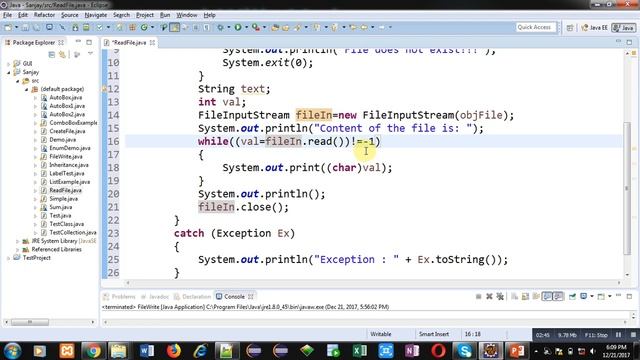The image size is (640, 360).
Task: Collapse the (default package) node
Action: (27, 89)
